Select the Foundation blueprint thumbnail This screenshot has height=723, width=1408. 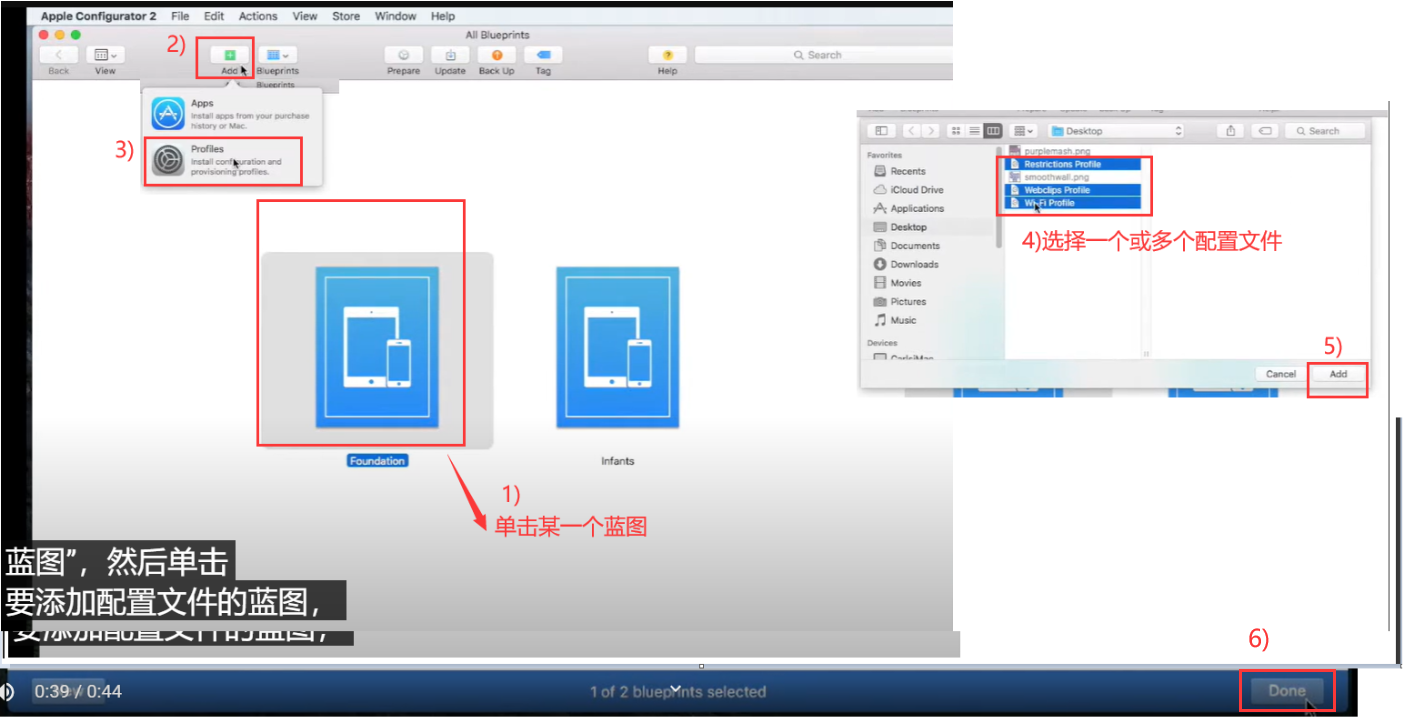(x=377, y=347)
